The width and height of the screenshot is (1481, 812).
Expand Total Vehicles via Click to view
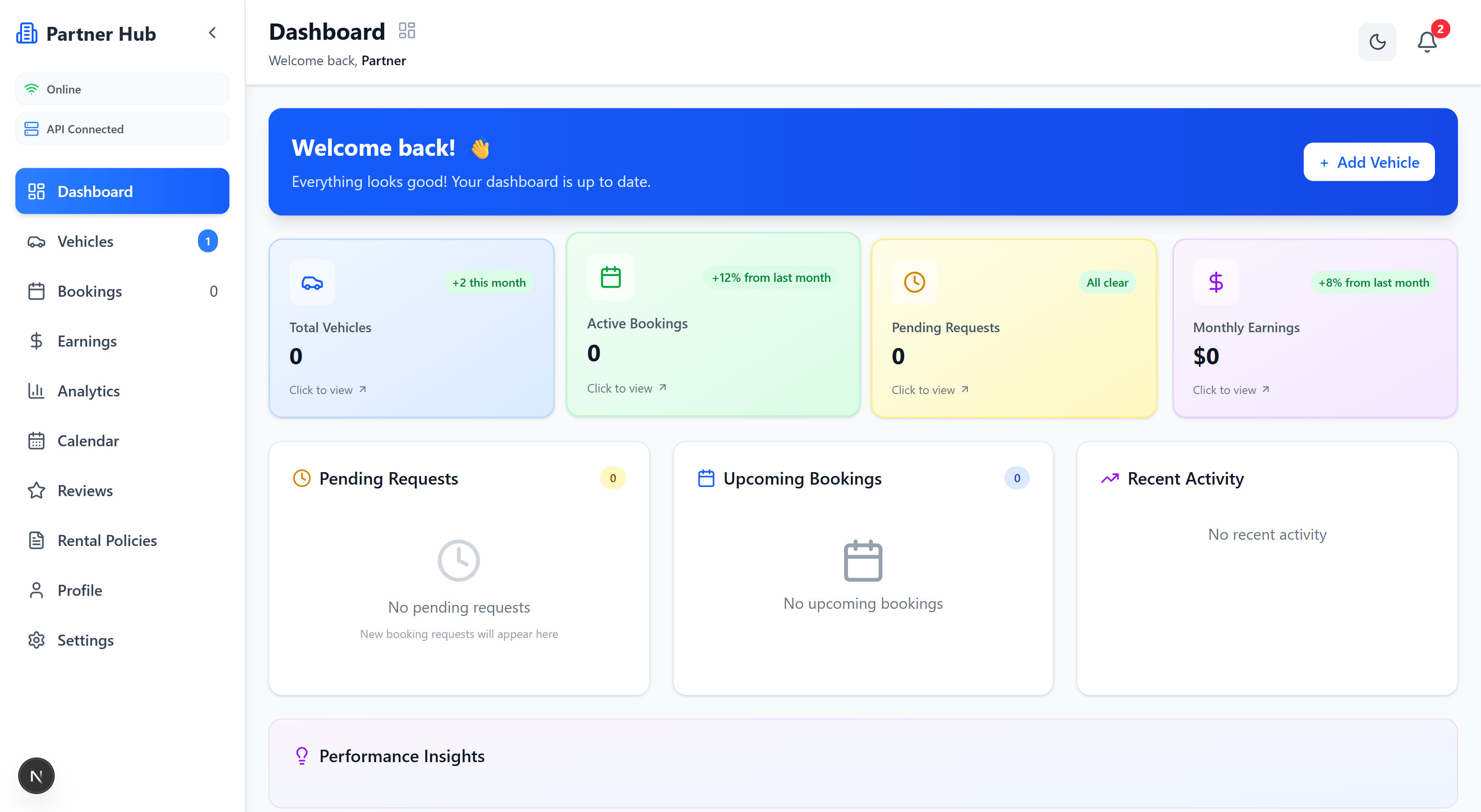[x=327, y=390]
